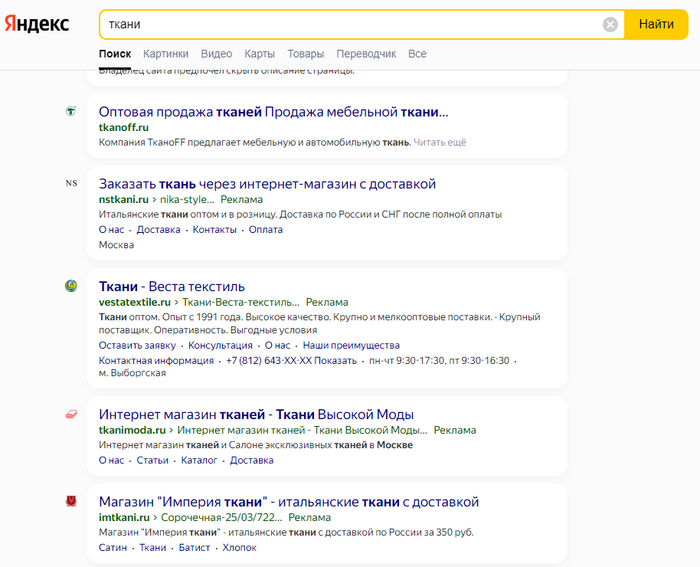The width and height of the screenshot is (700, 567).
Task: Expand the Все services menu
Action: [x=417, y=54]
